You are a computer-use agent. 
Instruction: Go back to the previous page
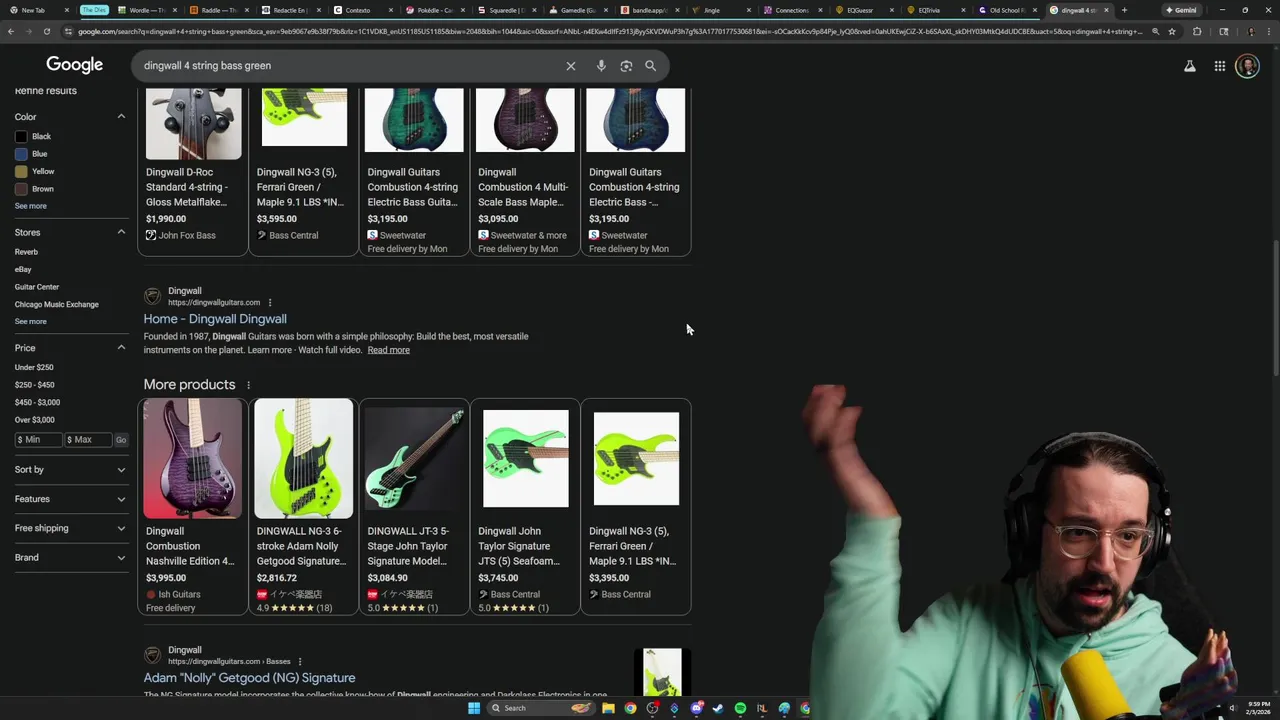[x=11, y=31]
